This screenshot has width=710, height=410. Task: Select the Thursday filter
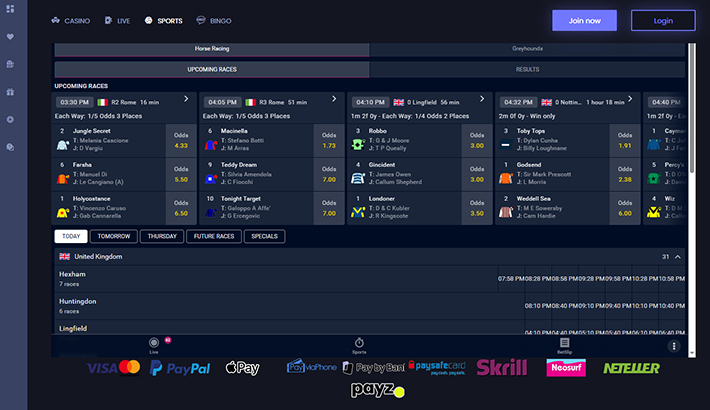pos(162,236)
